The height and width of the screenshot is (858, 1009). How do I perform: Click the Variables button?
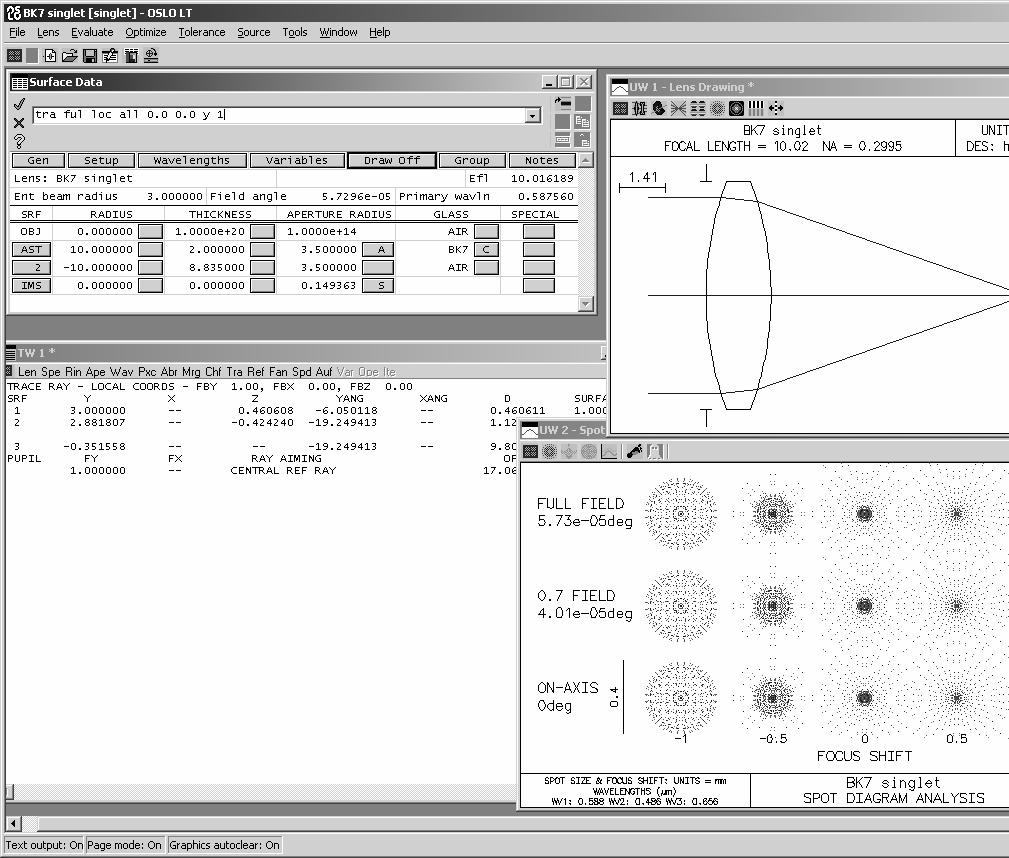[297, 160]
